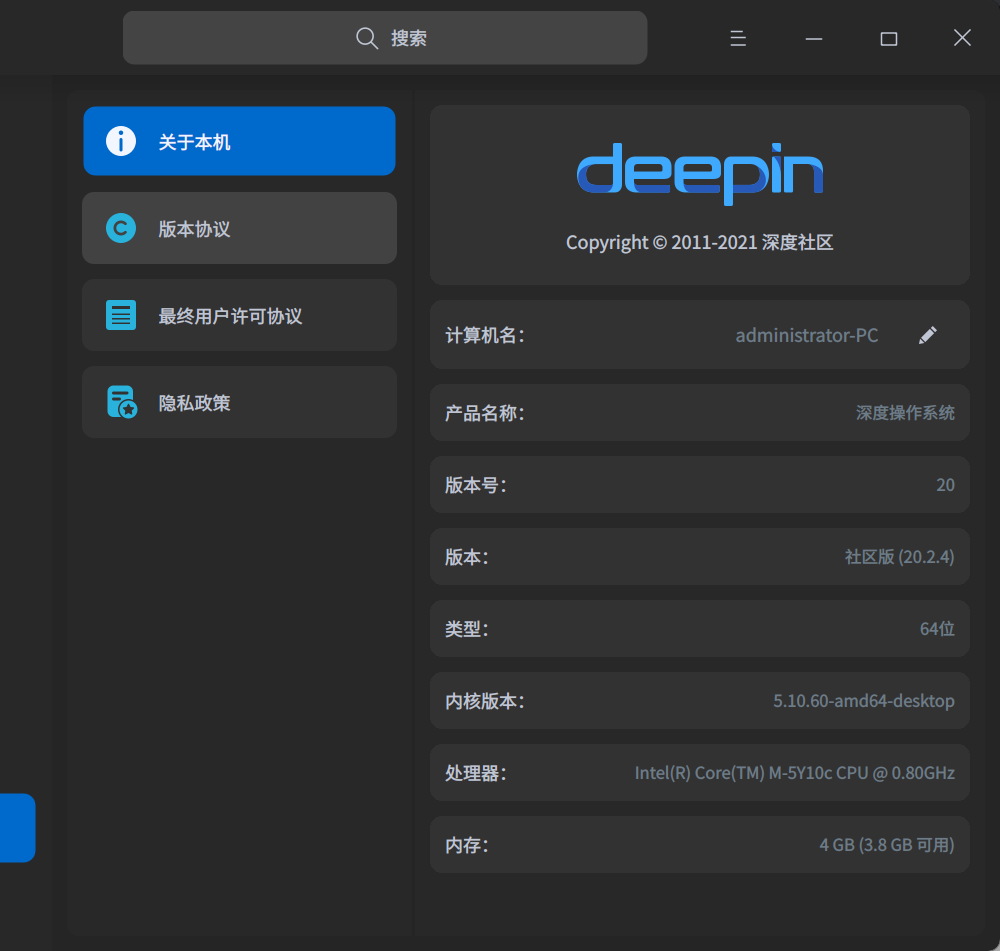Click the deepin logo image

coord(700,173)
